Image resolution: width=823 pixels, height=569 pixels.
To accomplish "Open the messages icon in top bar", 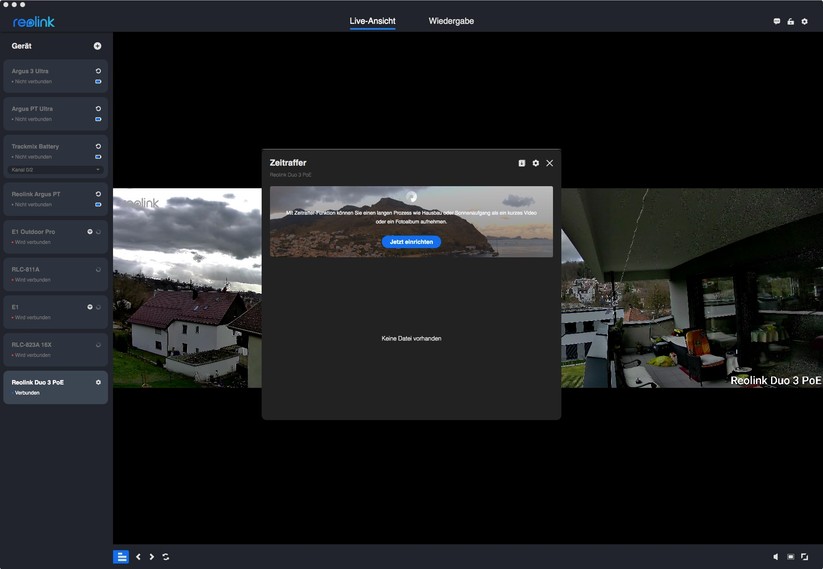I will [x=777, y=21].
